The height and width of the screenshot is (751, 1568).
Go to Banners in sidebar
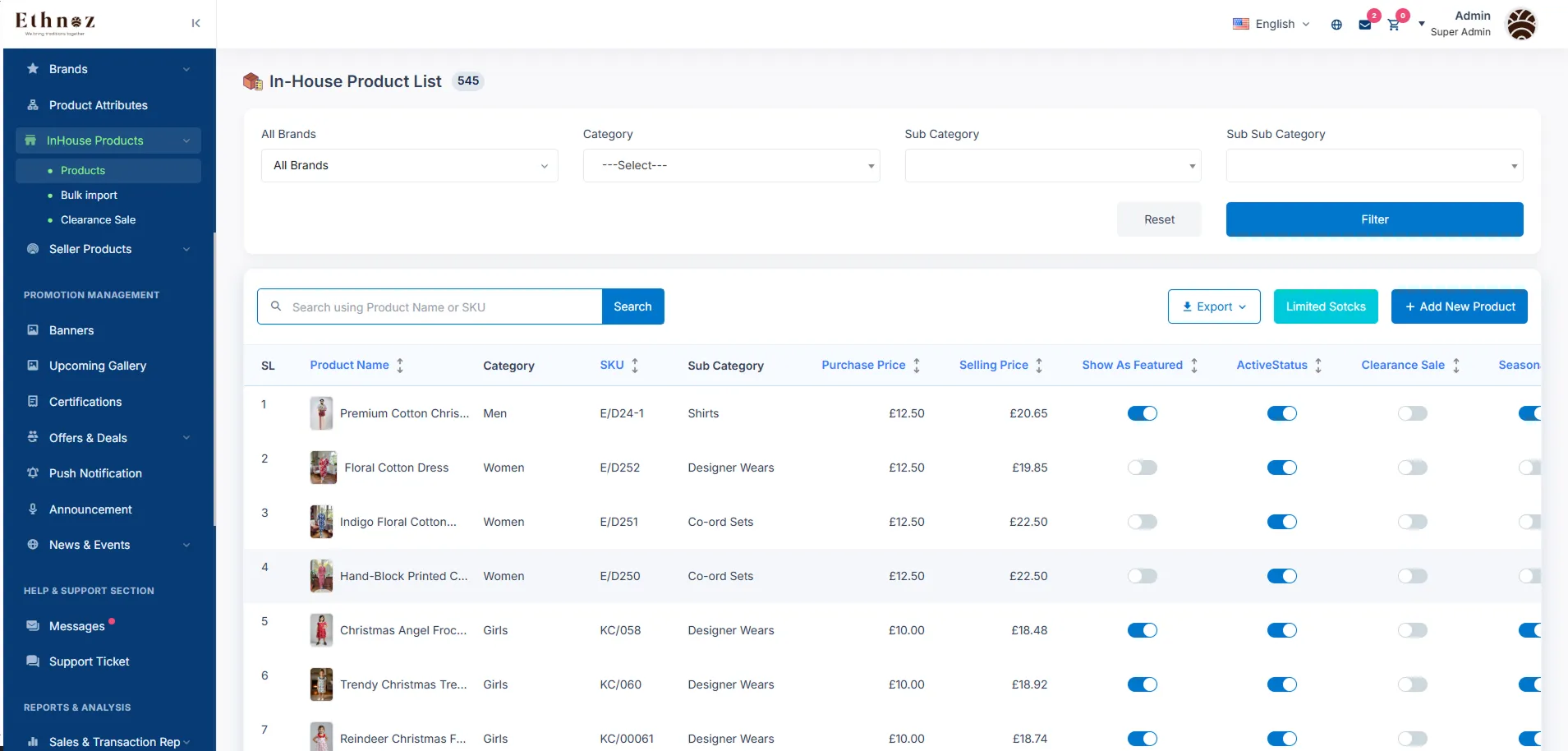[71, 330]
